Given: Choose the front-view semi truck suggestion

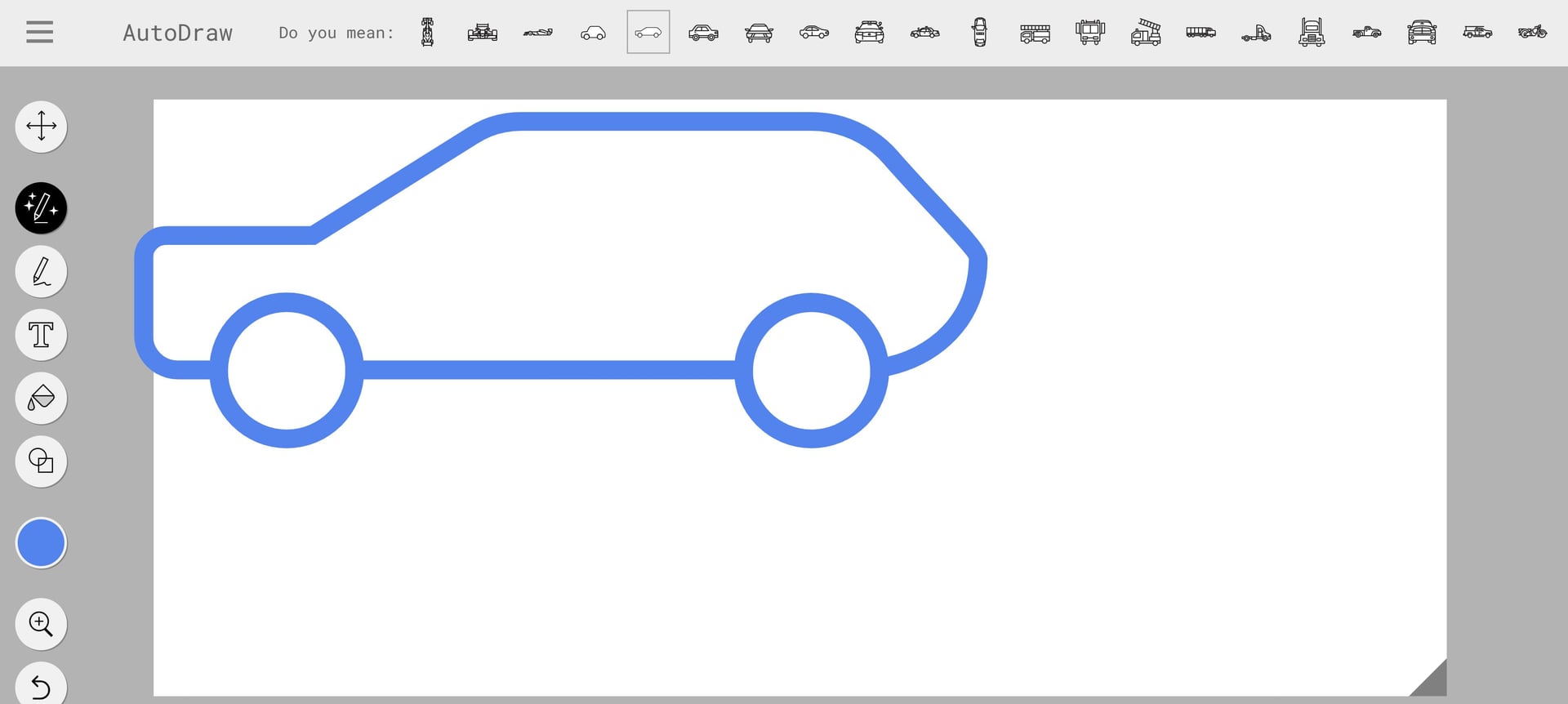Looking at the screenshot, I should click(1312, 33).
